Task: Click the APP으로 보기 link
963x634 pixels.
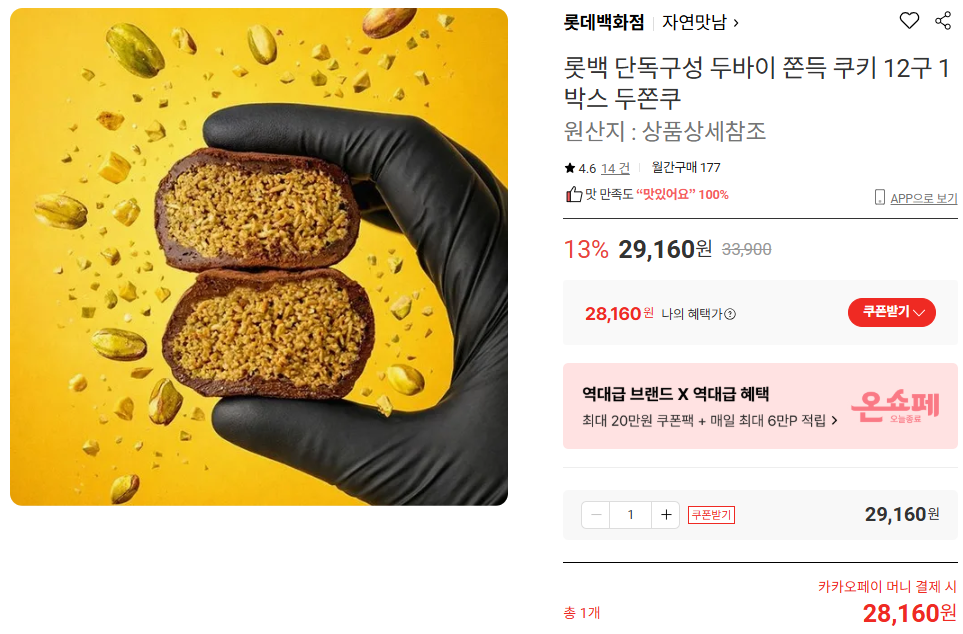Action: 924,198
